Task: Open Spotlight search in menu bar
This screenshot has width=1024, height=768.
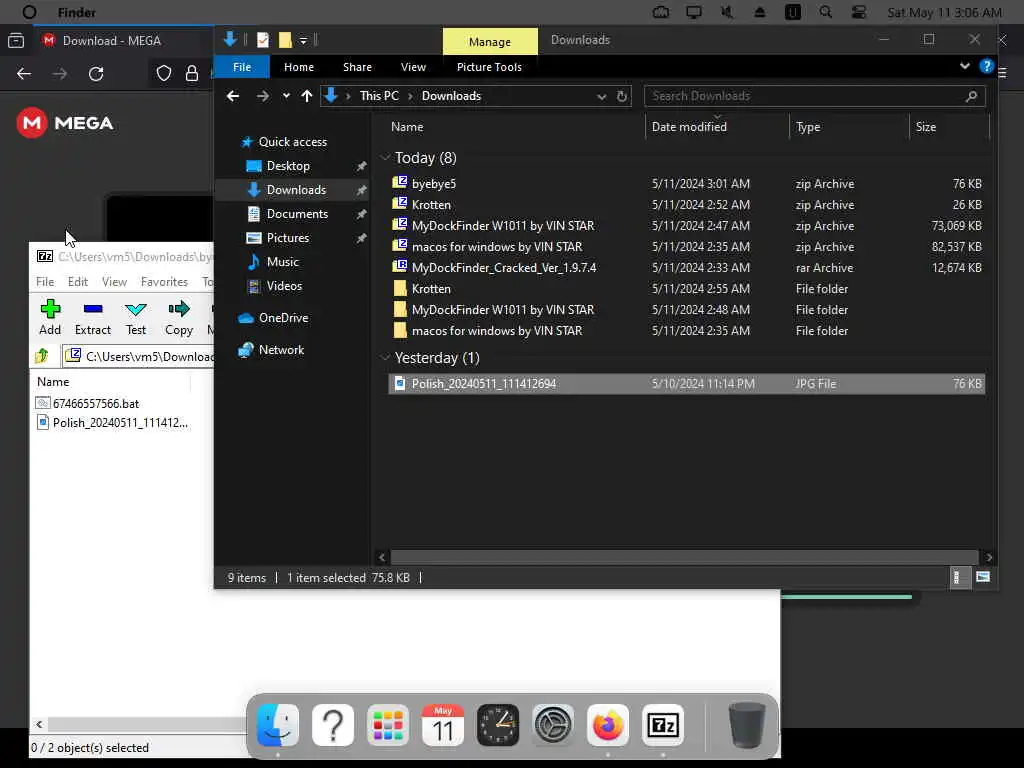Action: coord(825,12)
